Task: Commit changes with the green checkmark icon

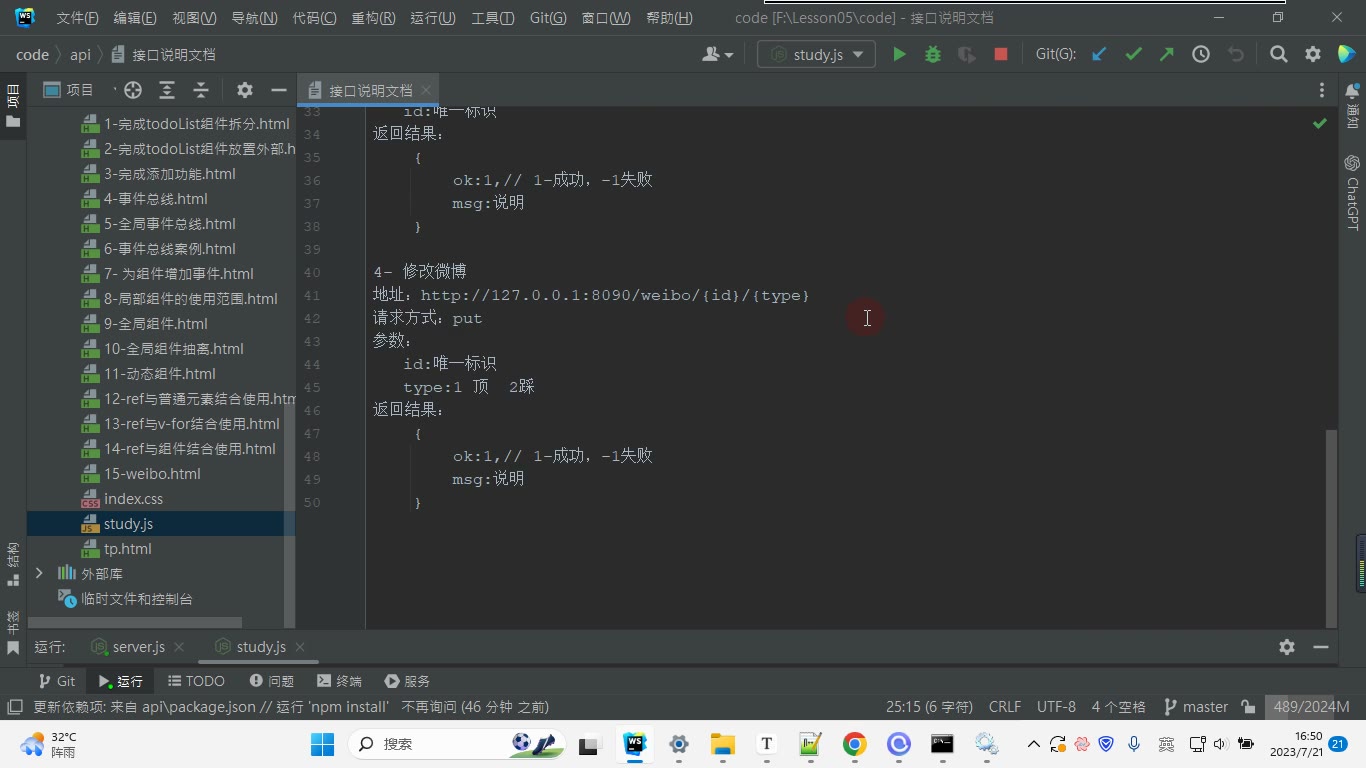Action: [x=1133, y=55]
